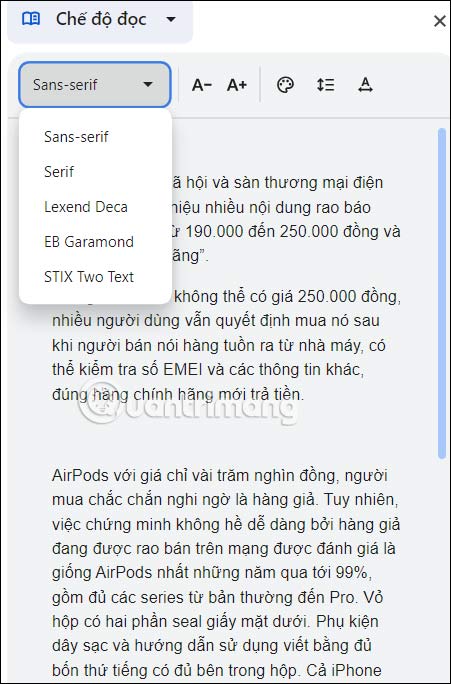
Task: Collapse the Sans-serif font dropdown
Action: coord(95,85)
